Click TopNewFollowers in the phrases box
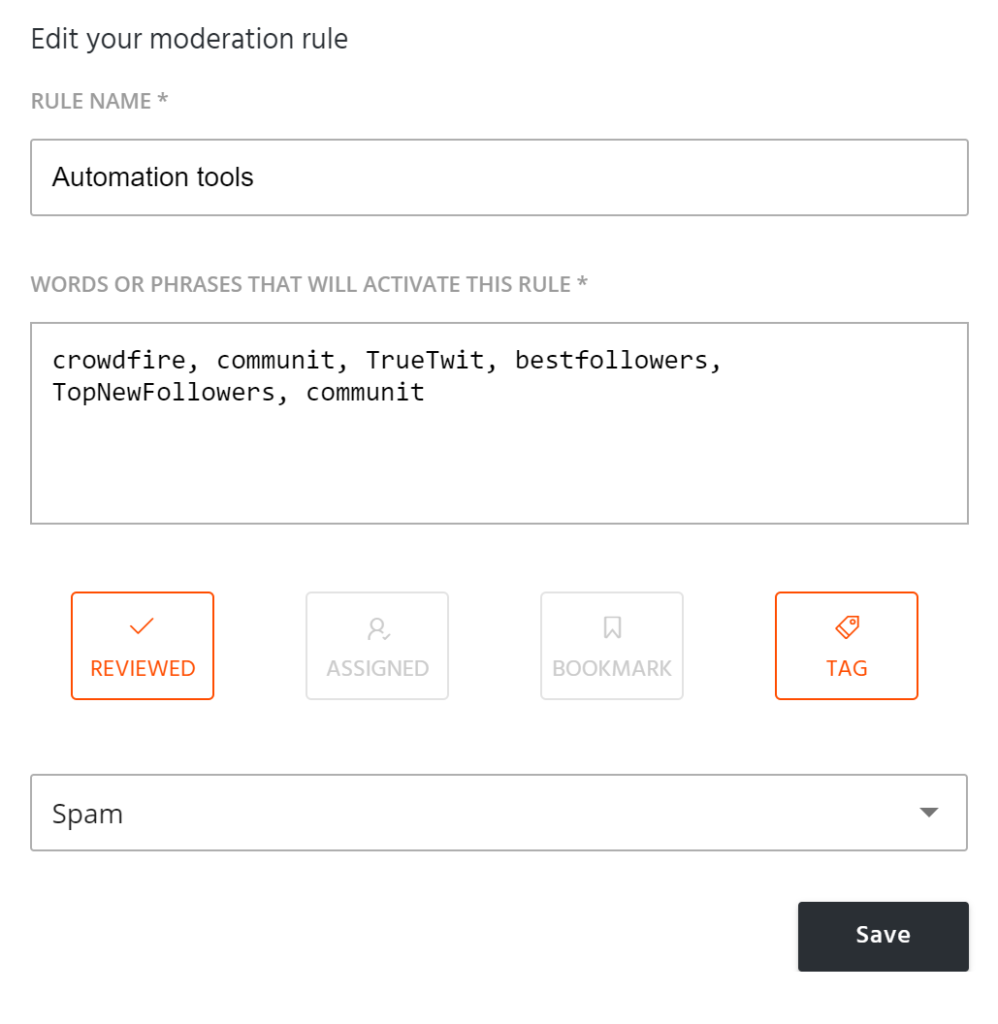 click(x=163, y=392)
